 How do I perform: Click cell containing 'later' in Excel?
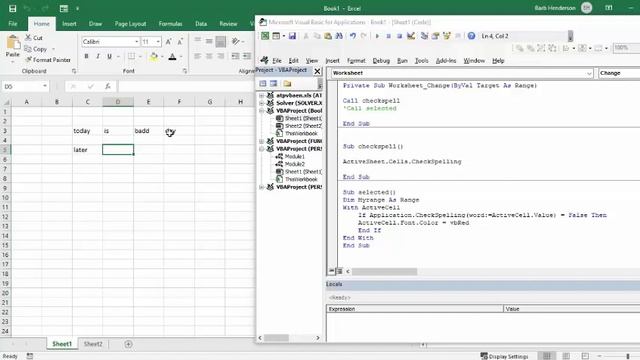tap(87, 150)
